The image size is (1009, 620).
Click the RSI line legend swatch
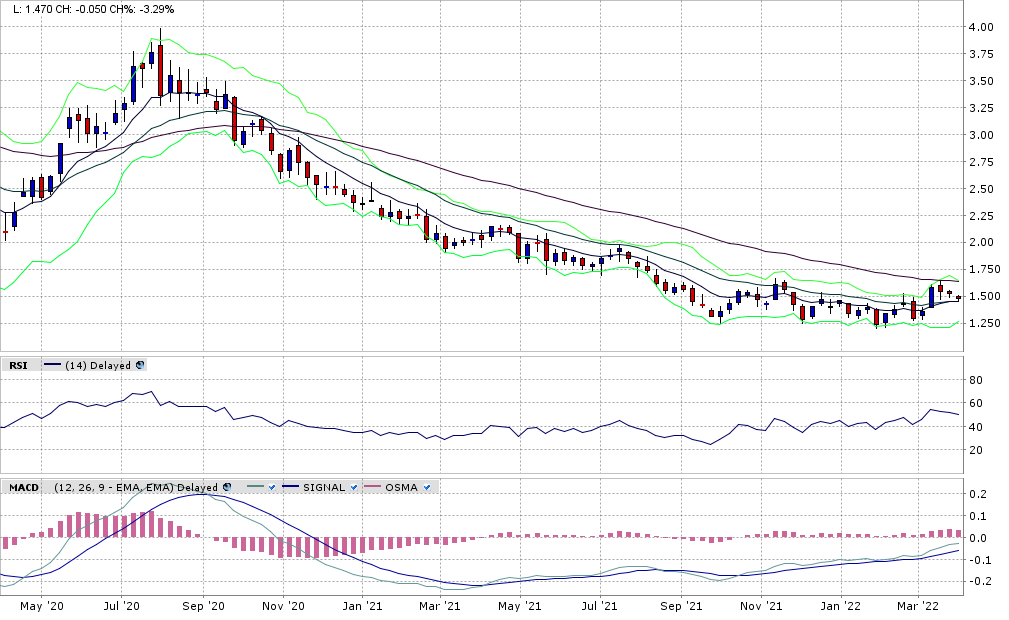tap(52, 365)
